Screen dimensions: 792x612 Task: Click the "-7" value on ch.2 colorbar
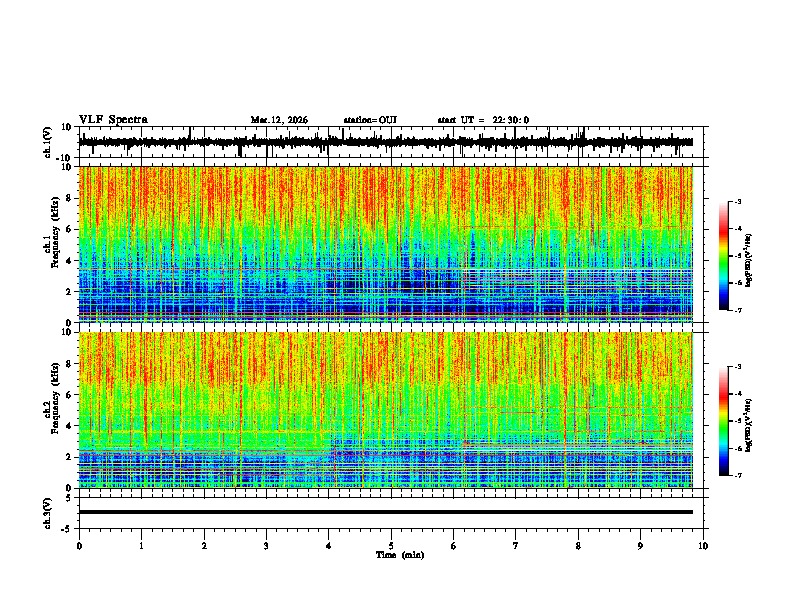pyautogui.click(x=737, y=475)
